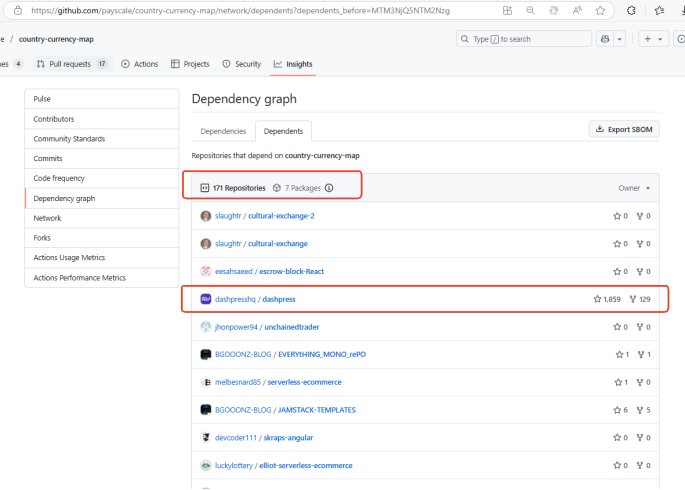Click the melbesnard85 avatar image
The image size is (685, 490).
pos(206,382)
